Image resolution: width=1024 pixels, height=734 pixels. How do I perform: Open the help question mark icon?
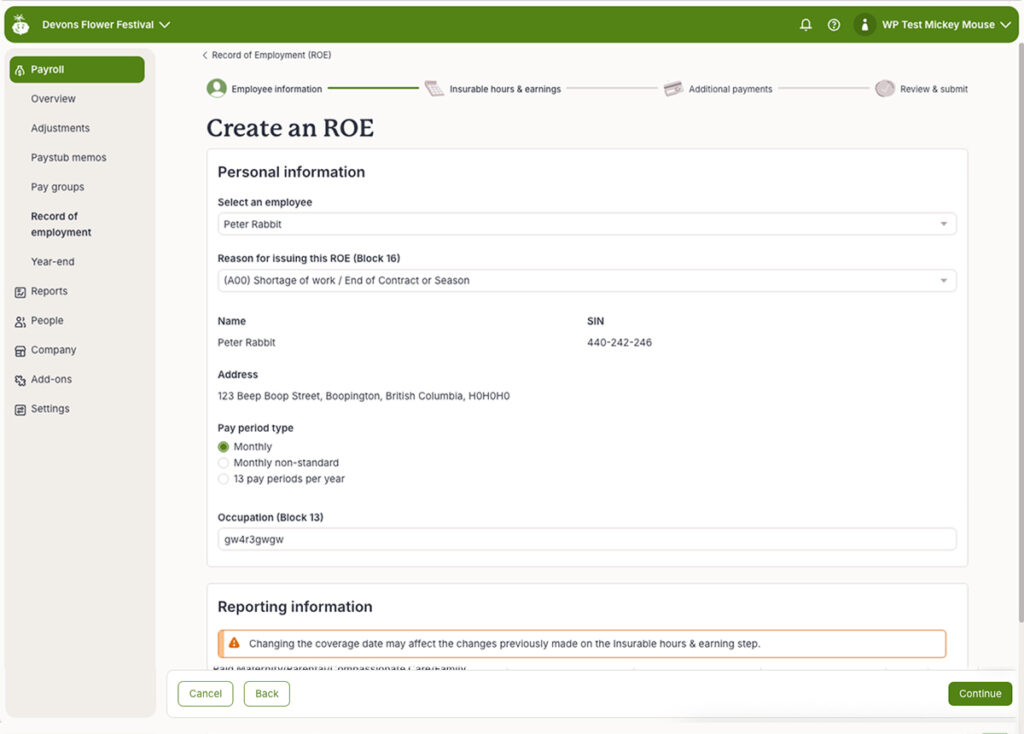click(834, 24)
